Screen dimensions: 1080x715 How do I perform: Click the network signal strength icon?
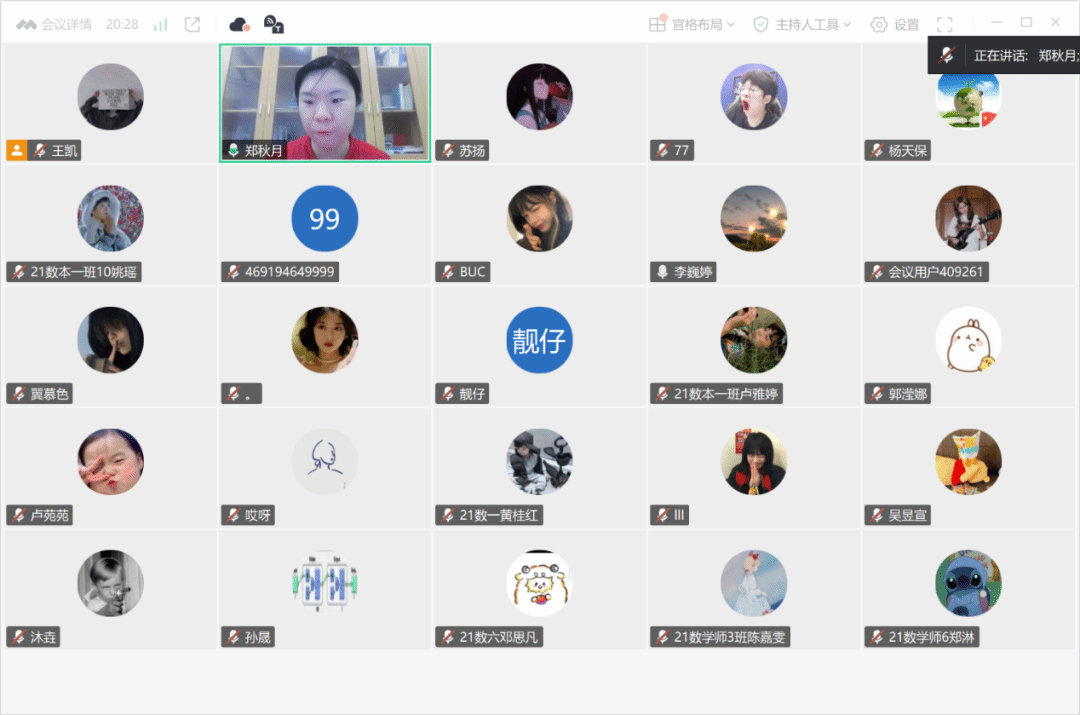pos(160,24)
